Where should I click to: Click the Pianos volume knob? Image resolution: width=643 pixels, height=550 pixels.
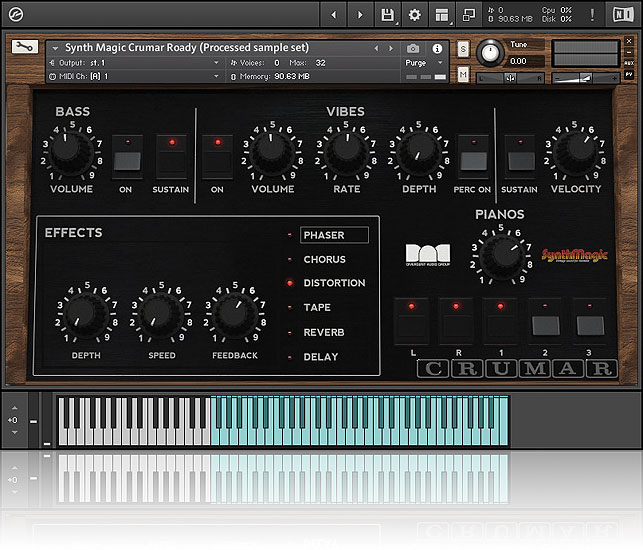(501, 254)
